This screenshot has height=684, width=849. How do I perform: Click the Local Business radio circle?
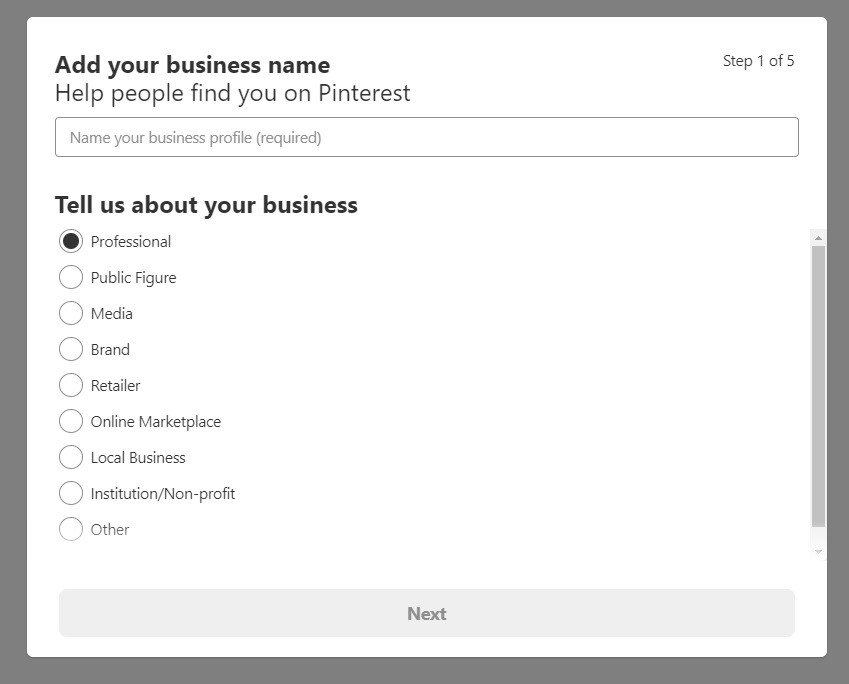tap(71, 457)
